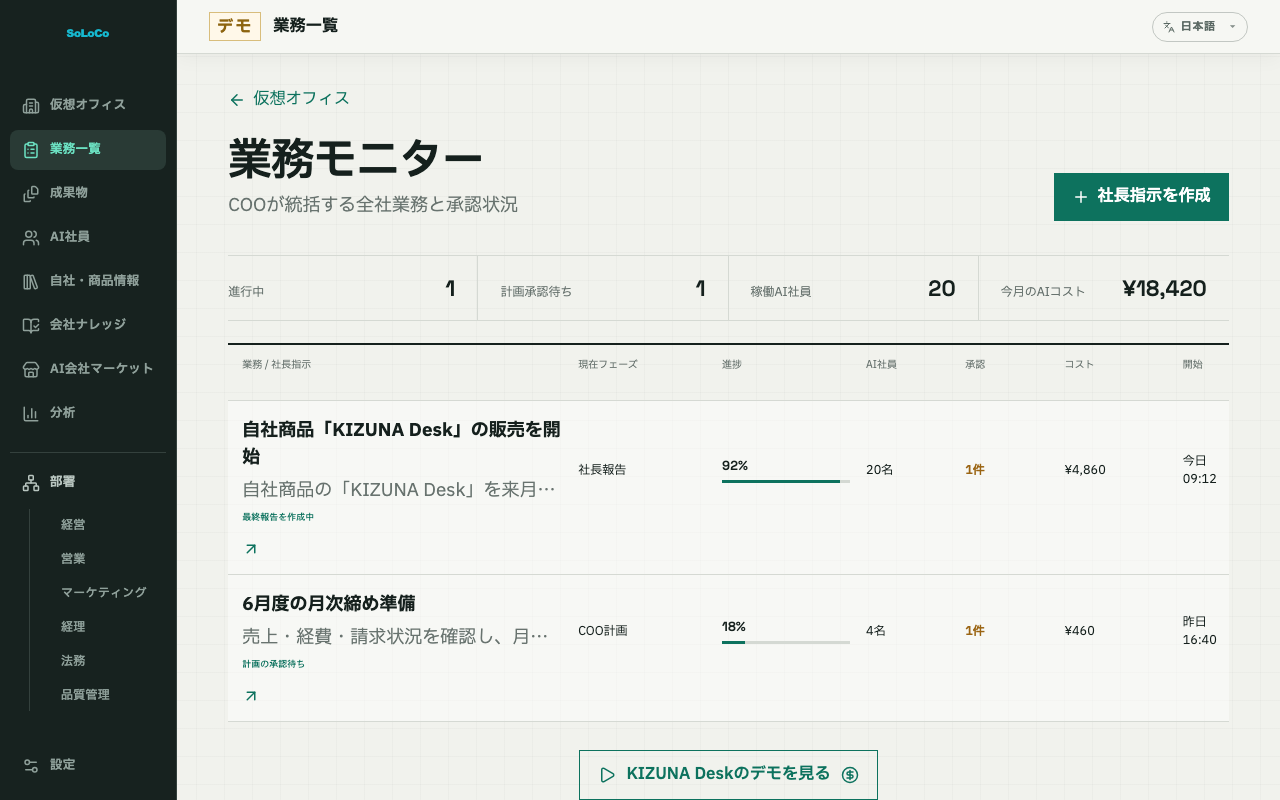Click the dollar coin icon on the demo button
The height and width of the screenshot is (800, 1280).
pos(850,775)
